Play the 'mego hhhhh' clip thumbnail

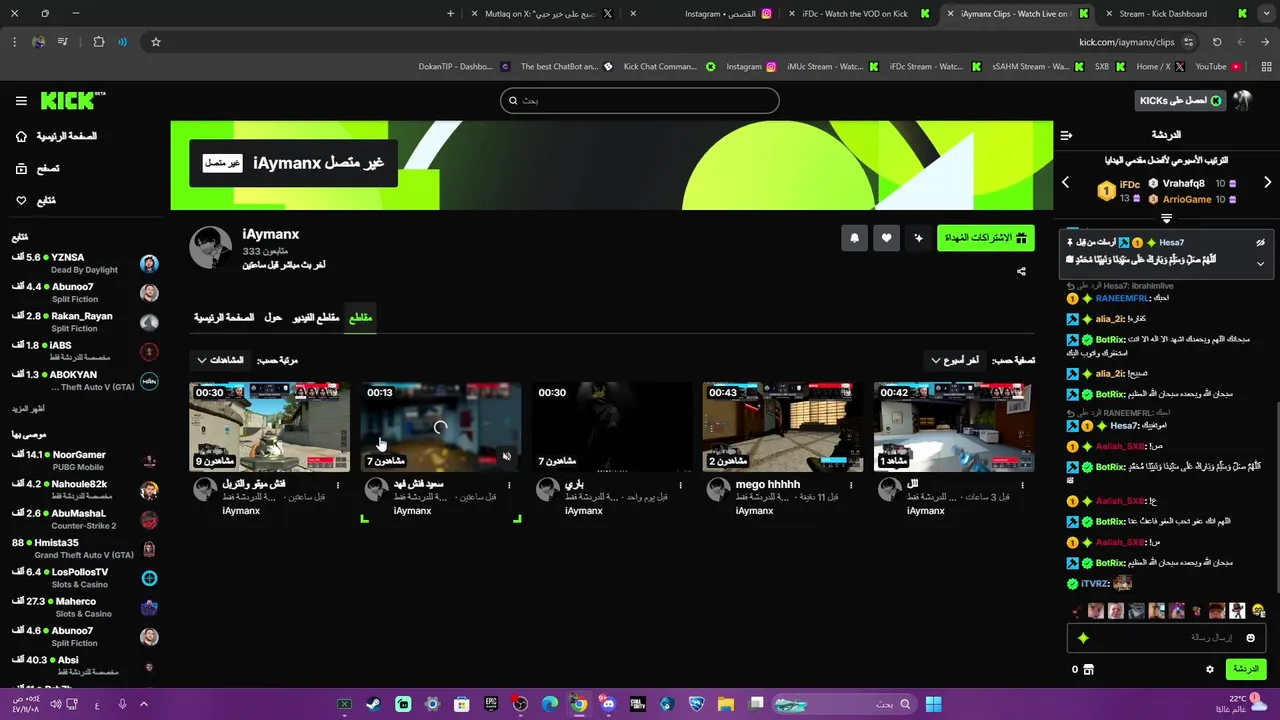tap(783, 426)
